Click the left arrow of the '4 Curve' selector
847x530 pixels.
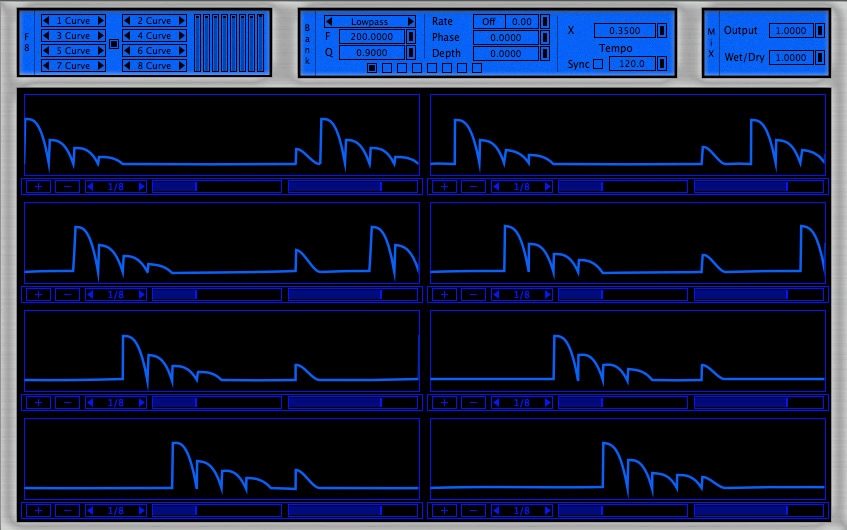pos(127,36)
